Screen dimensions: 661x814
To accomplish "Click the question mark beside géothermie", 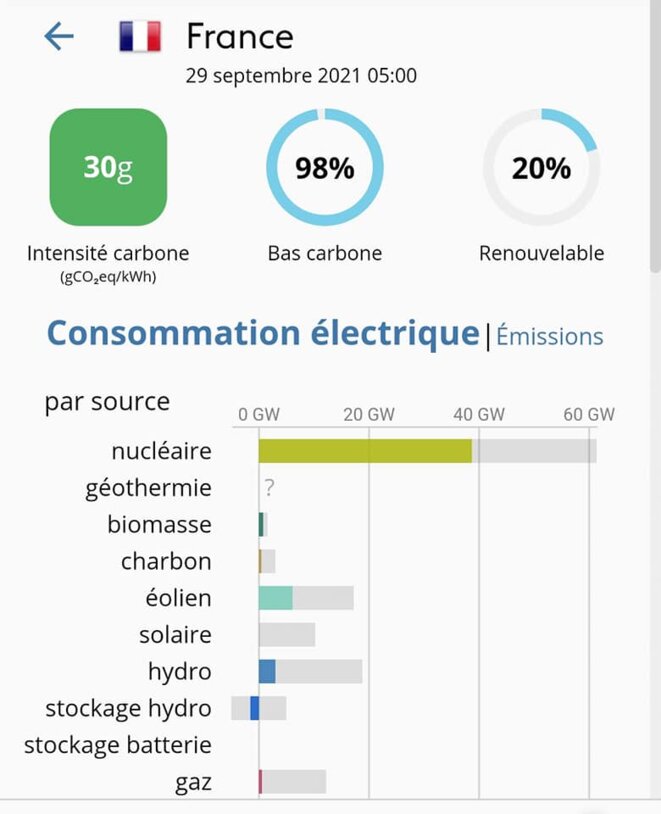I will (x=268, y=488).
